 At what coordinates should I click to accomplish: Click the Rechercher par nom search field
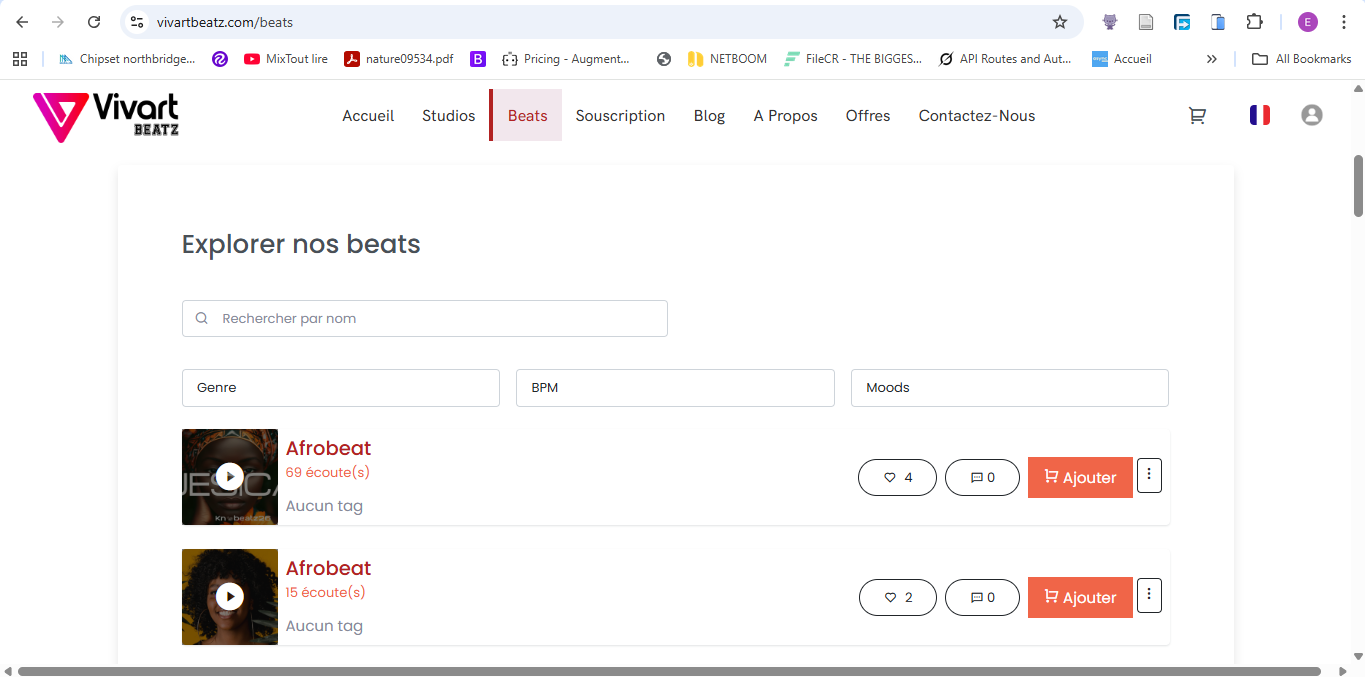pos(425,319)
